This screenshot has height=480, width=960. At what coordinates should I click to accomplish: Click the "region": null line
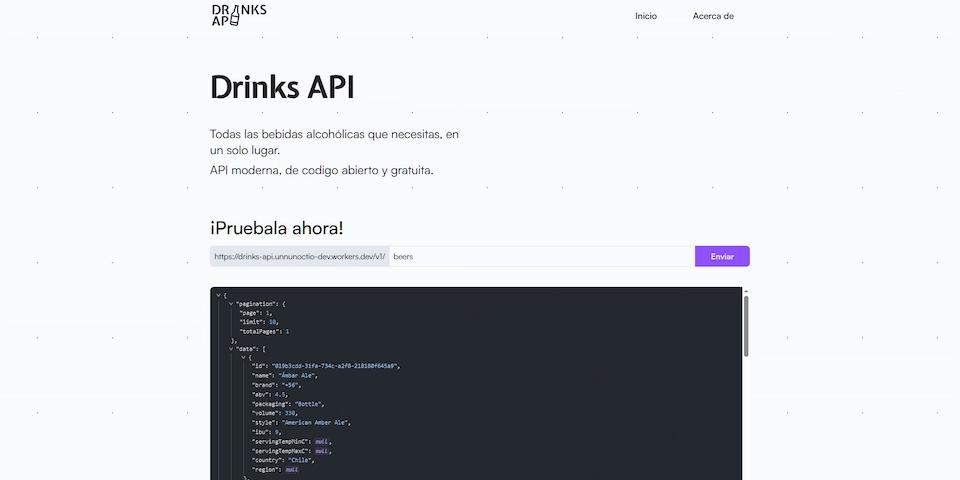point(275,470)
